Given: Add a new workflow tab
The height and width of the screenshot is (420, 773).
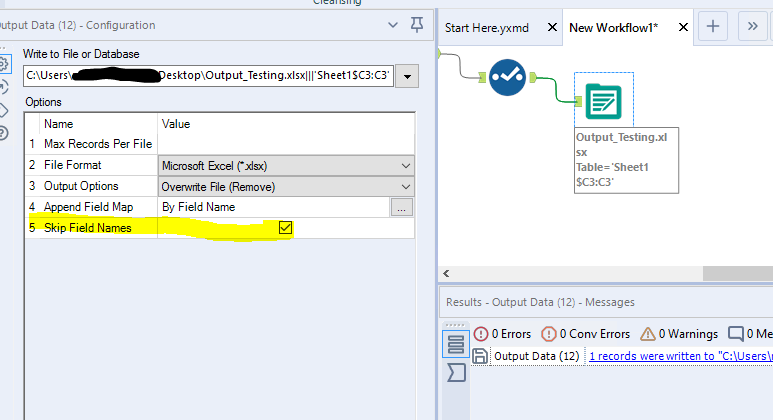Looking at the screenshot, I should 713,26.
